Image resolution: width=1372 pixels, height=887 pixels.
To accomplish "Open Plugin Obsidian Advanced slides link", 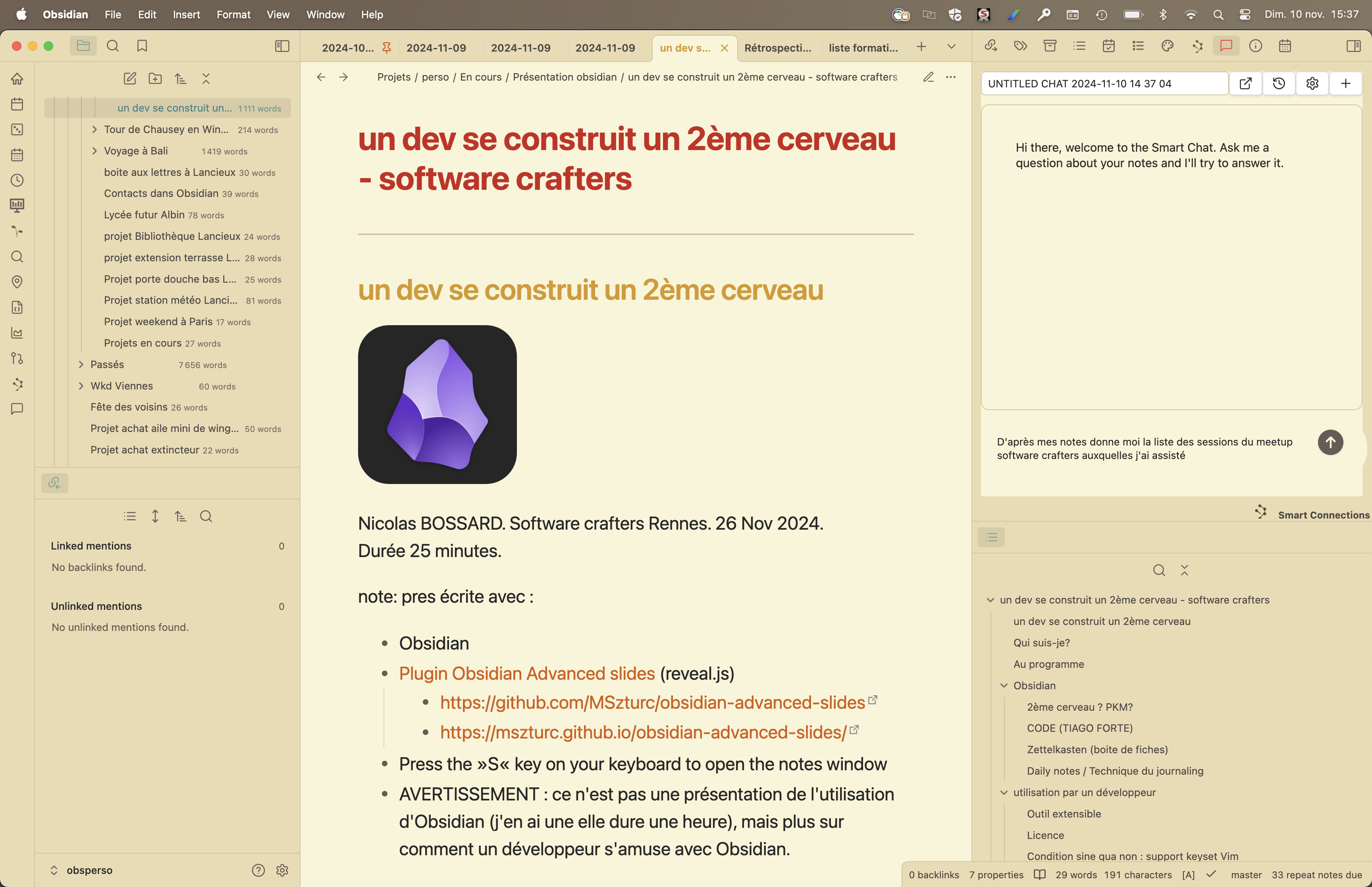I will tap(526, 673).
